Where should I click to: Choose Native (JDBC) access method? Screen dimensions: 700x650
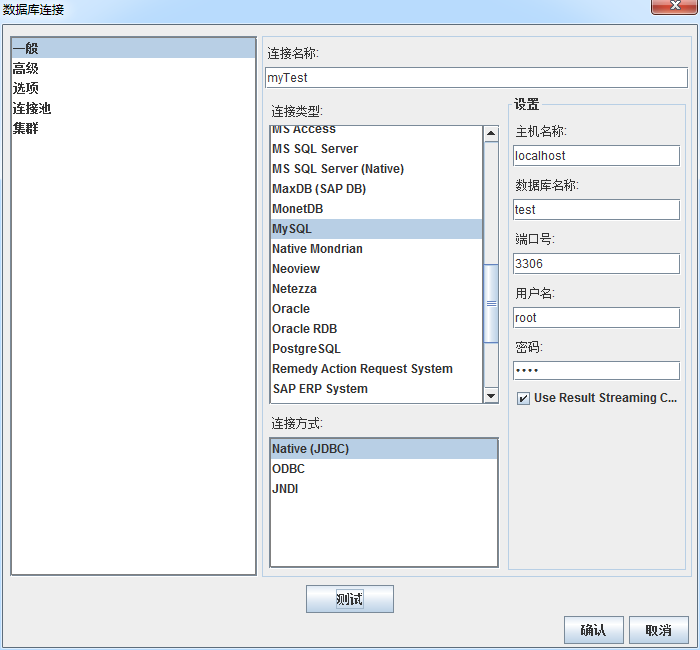click(384, 449)
